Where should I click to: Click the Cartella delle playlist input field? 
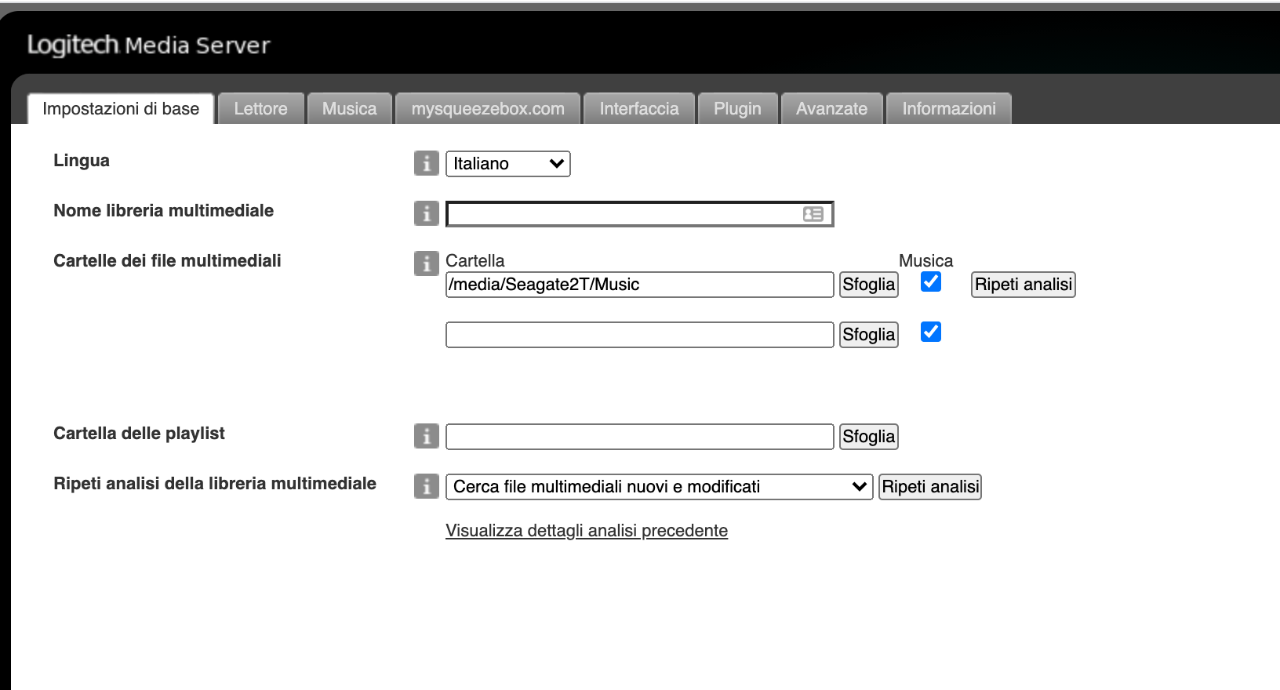pos(640,437)
